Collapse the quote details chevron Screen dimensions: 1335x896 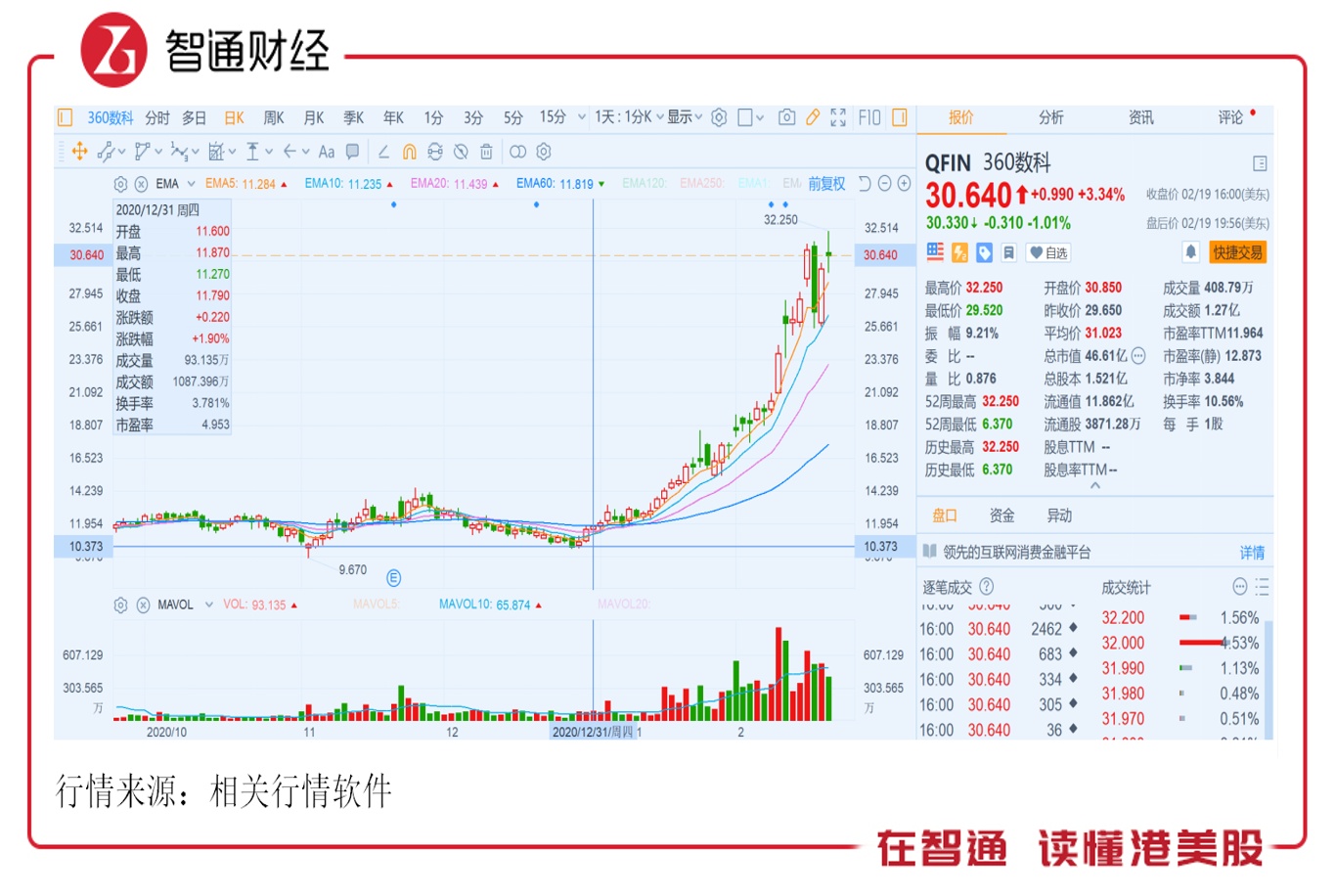click(x=1095, y=485)
